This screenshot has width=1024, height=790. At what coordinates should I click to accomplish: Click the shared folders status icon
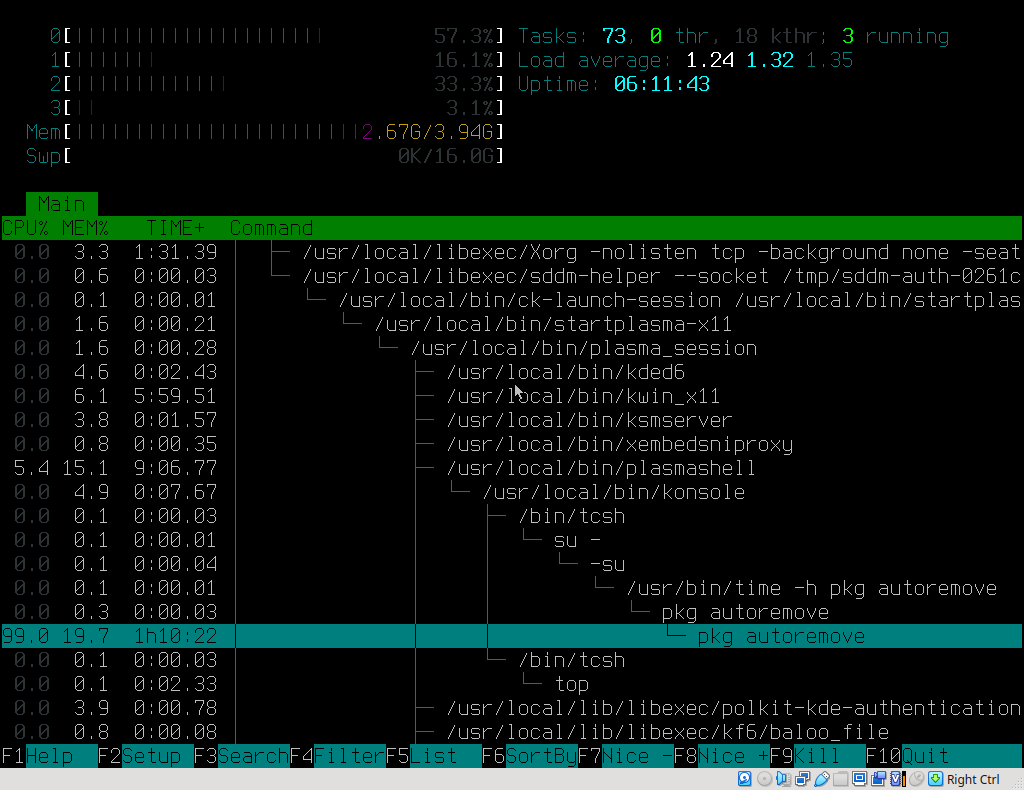[840, 779]
